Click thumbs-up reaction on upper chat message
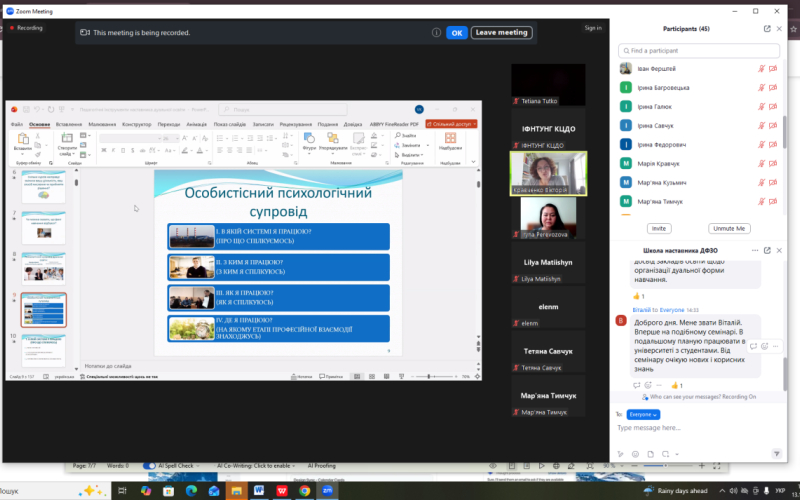 638,296
